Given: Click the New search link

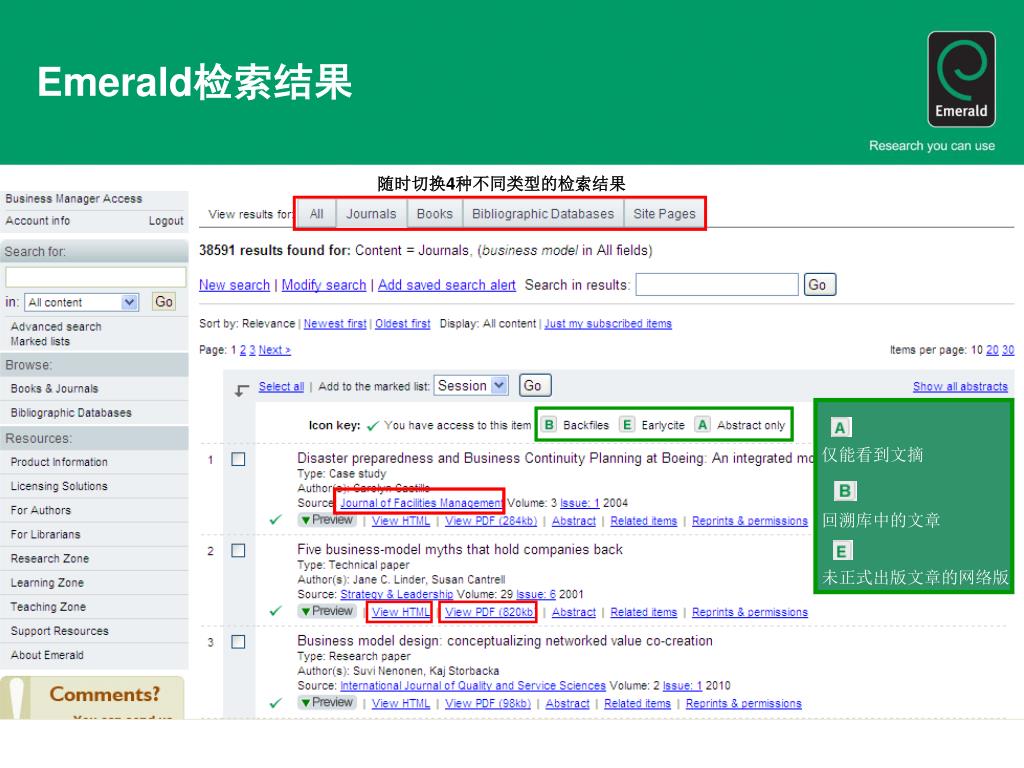Looking at the screenshot, I should (234, 285).
